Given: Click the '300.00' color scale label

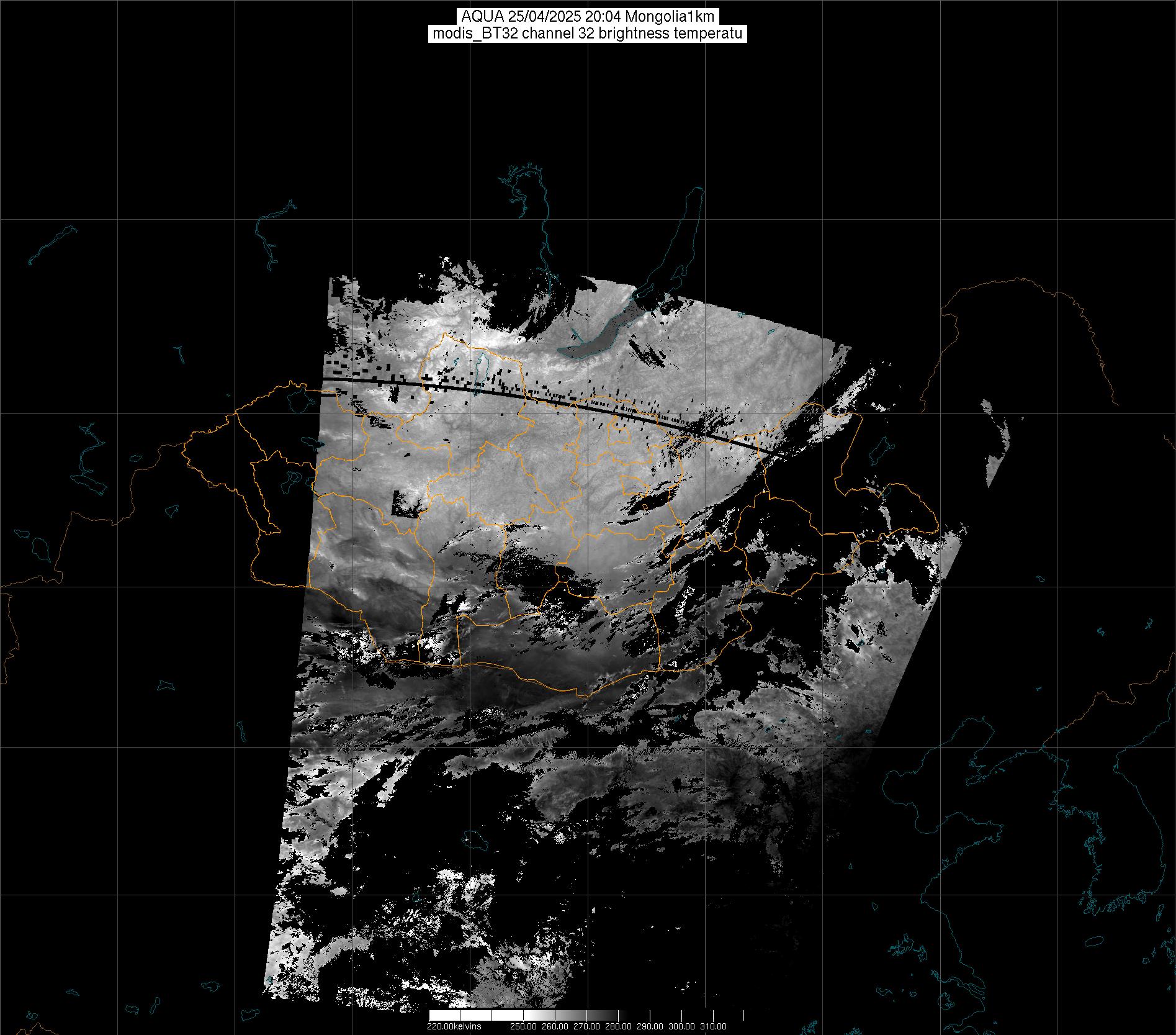Looking at the screenshot, I should (x=681, y=1026).
